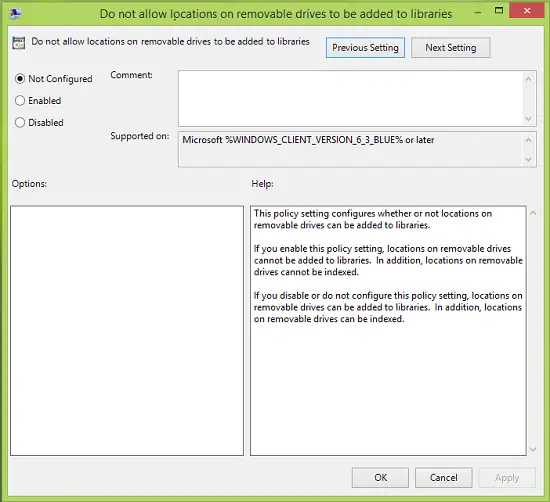Click the Group Policy icon in title bar

(15, 14)
